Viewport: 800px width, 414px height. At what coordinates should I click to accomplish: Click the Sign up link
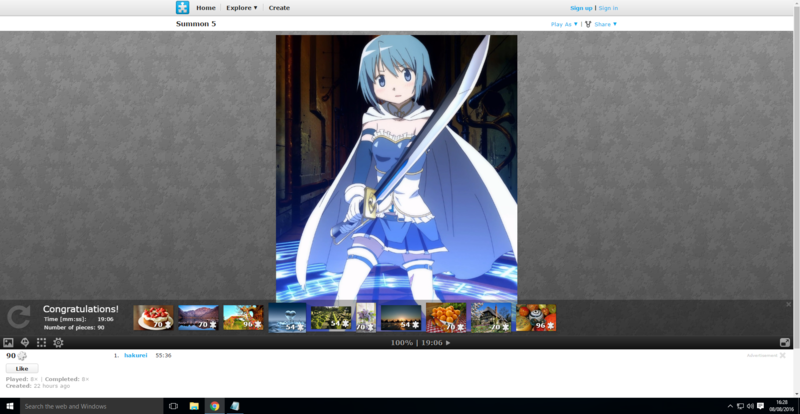[581, 8]
